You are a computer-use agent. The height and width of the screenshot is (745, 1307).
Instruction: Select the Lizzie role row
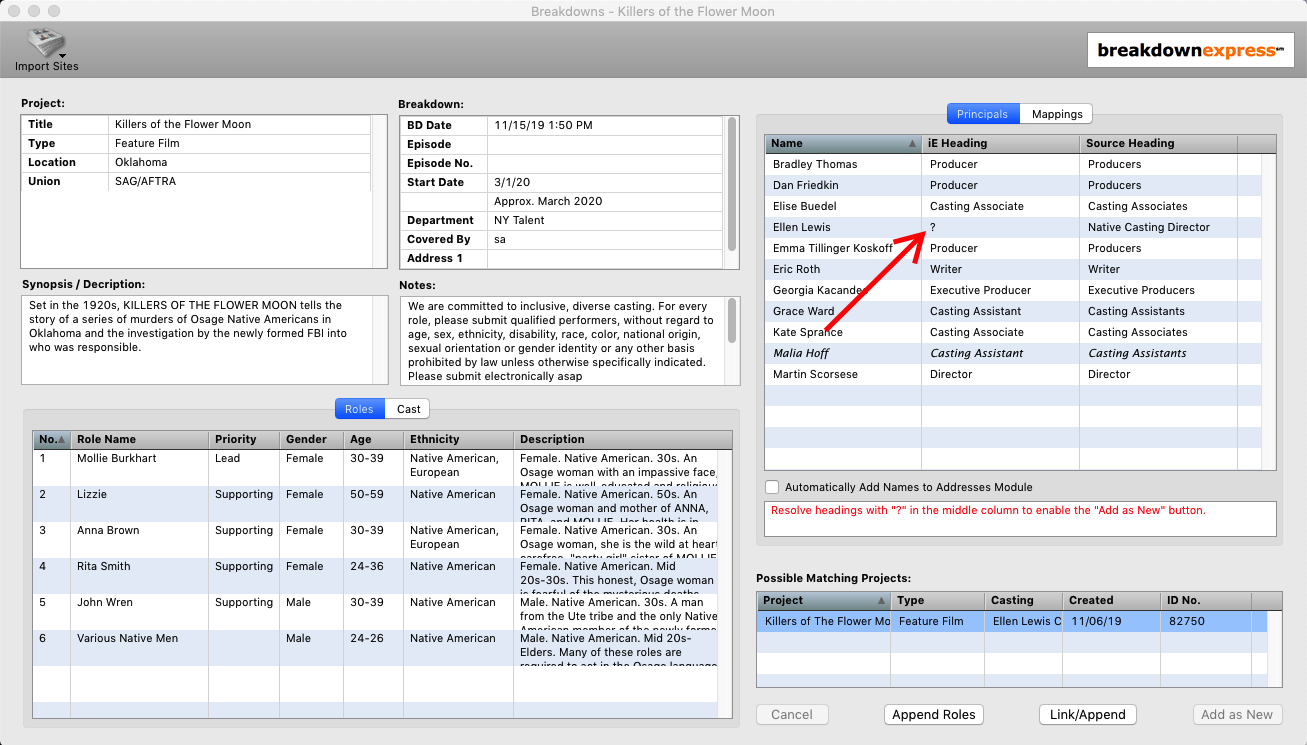point(375,503)
